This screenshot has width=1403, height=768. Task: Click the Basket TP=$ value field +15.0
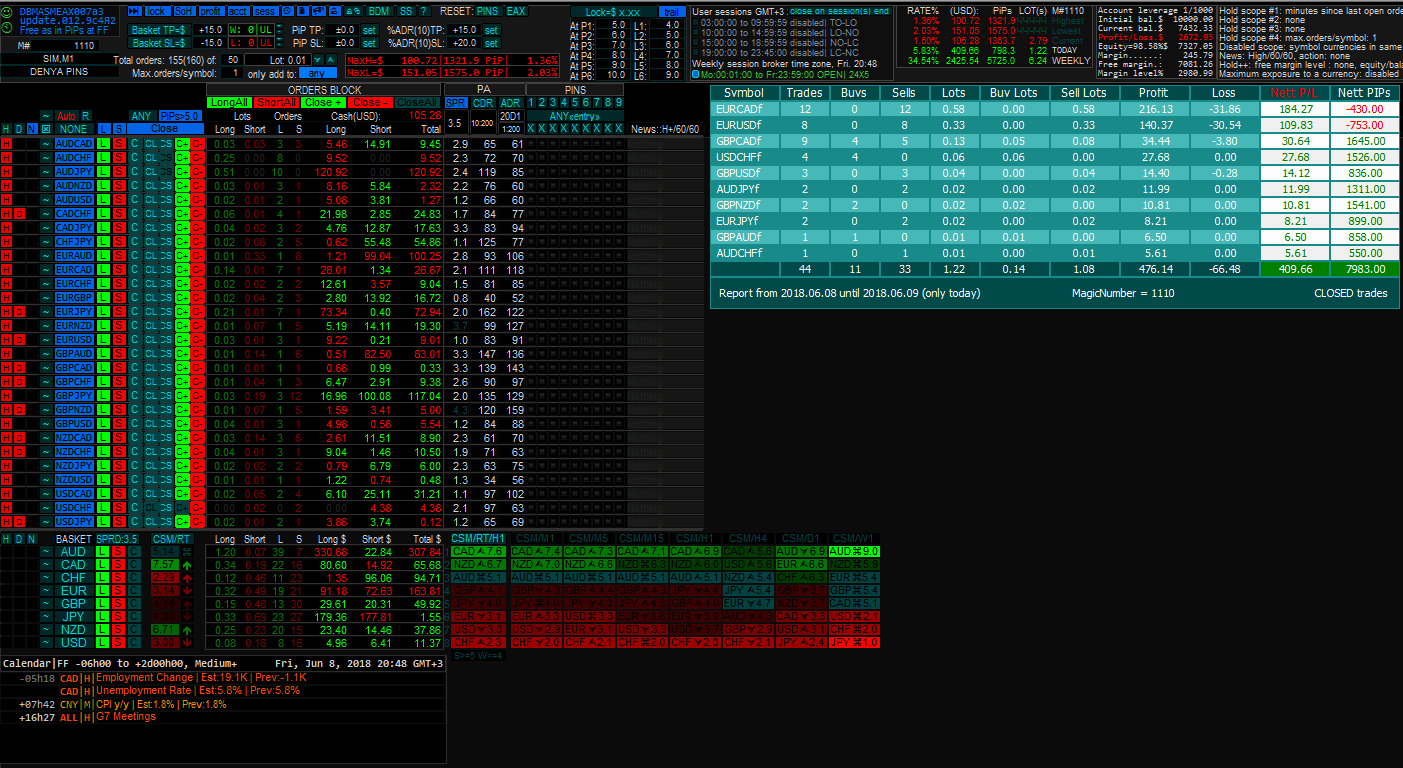(x=210, y=30)
